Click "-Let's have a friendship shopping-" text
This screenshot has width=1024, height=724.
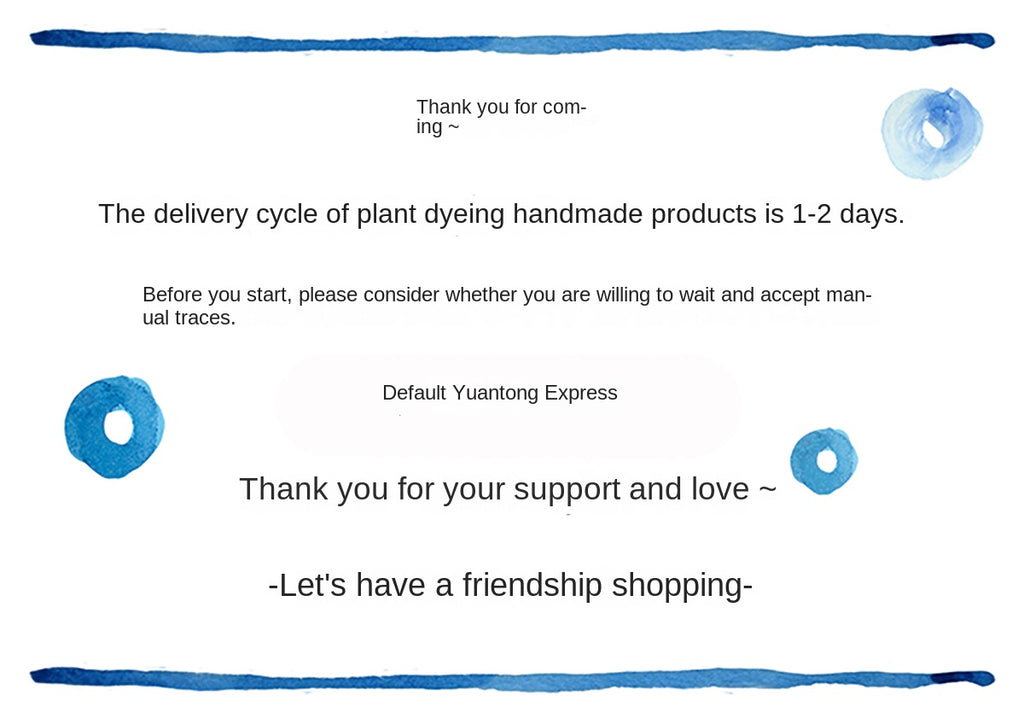tap(510, 585)
